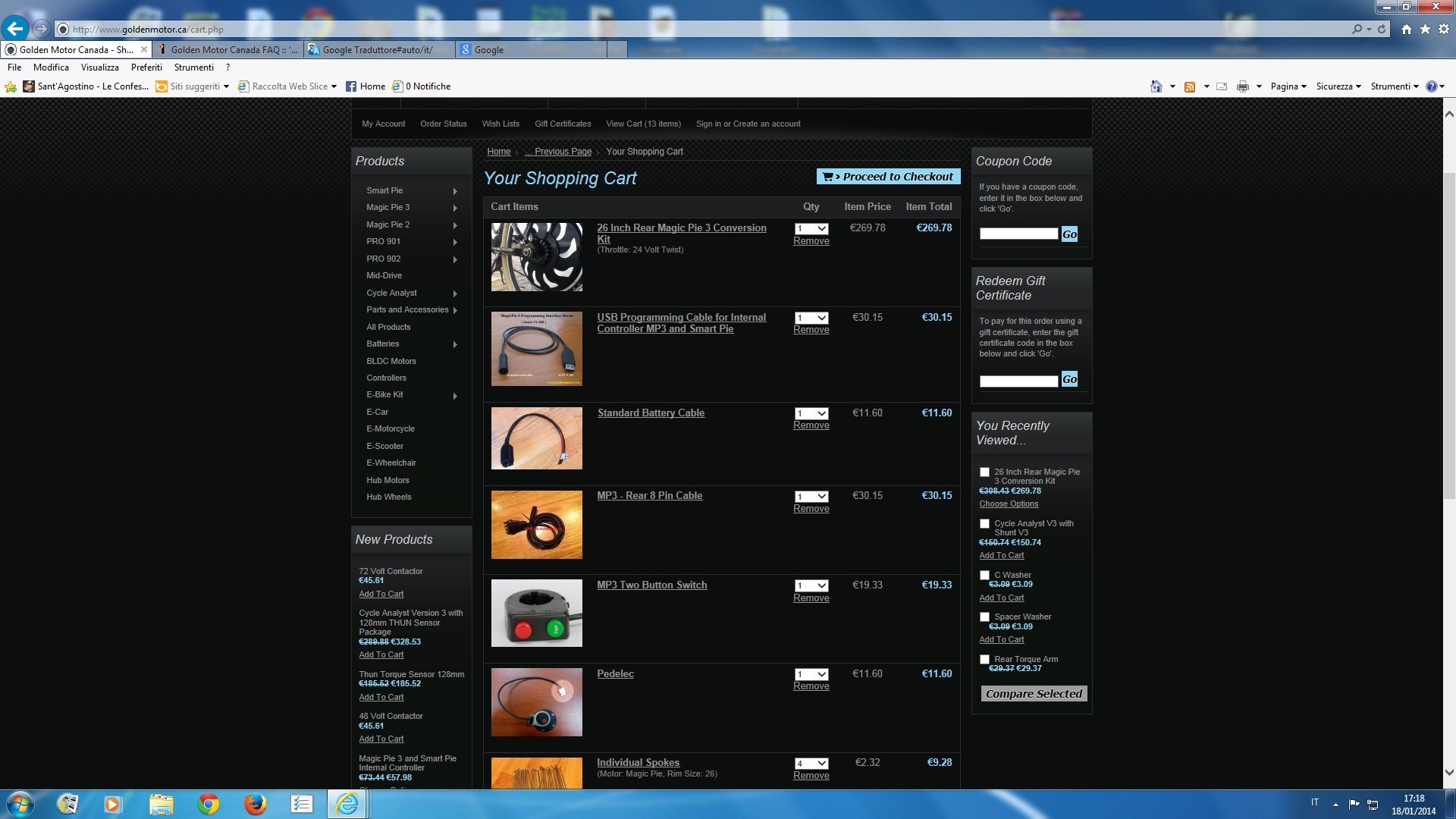Click the page vertical scrollbar down arrow
1456x819 pixels.
coord(1449,773)
